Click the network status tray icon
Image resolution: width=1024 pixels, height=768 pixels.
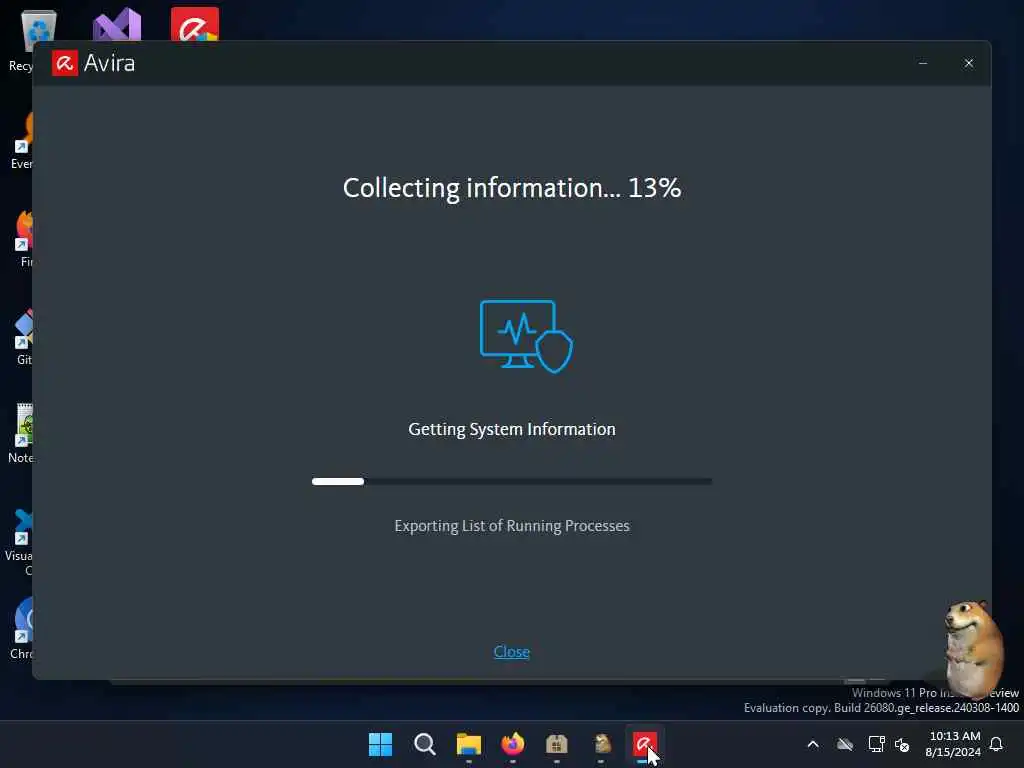pos(876,744)
